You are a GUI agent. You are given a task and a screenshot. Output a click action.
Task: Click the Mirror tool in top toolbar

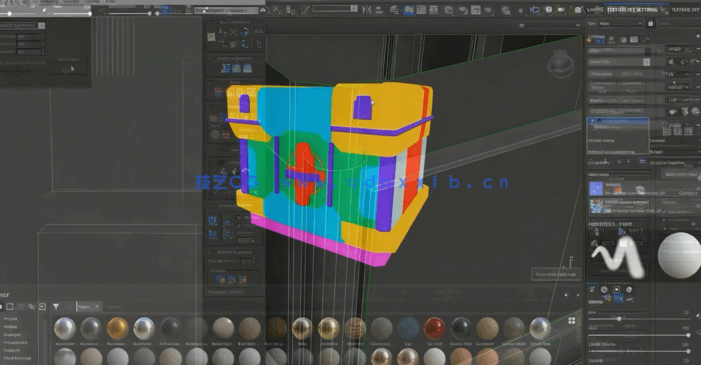(x=367, y=9)
